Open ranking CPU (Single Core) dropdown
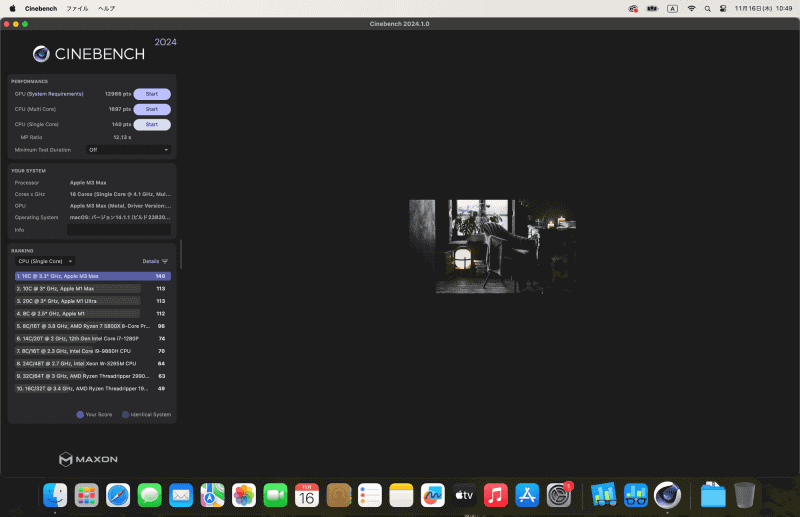The image size is (800, 517). (45, 261)
